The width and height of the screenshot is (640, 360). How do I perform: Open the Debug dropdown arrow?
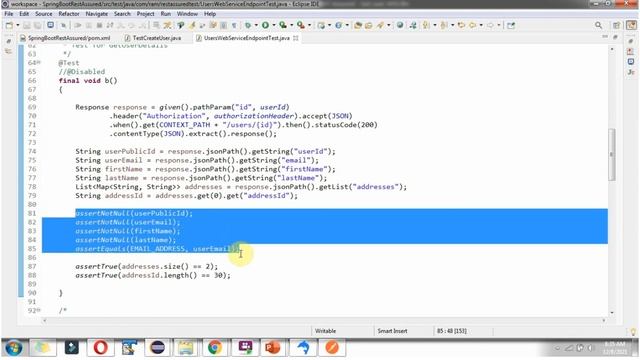[x=256, y=25]
